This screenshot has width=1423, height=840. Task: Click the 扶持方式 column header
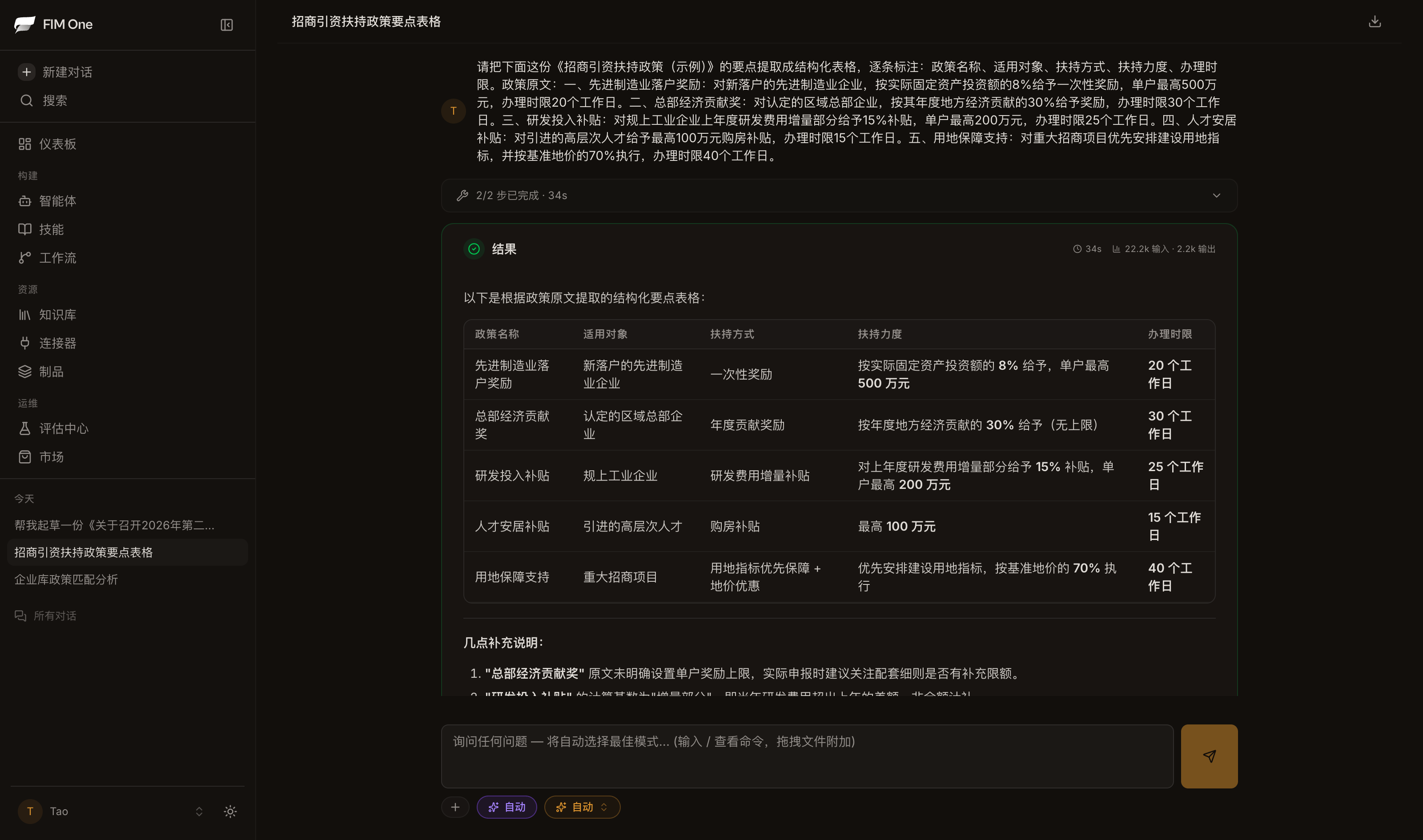(732, 334)
